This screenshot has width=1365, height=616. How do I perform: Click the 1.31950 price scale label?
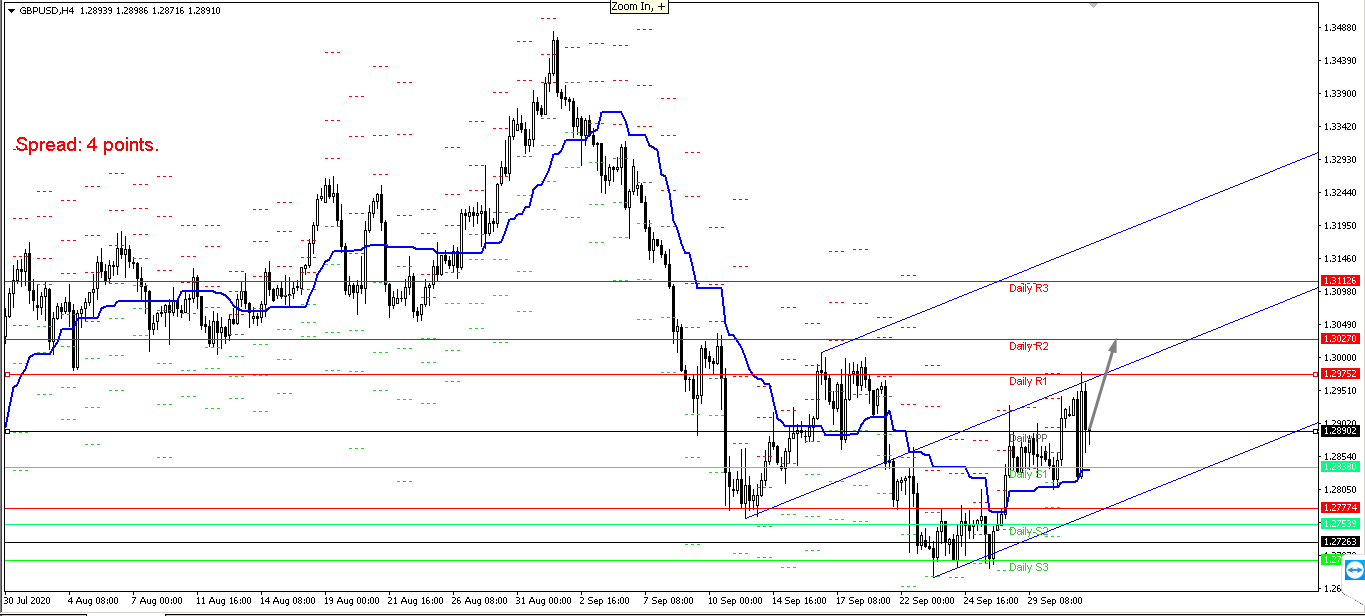point(1340,225)
